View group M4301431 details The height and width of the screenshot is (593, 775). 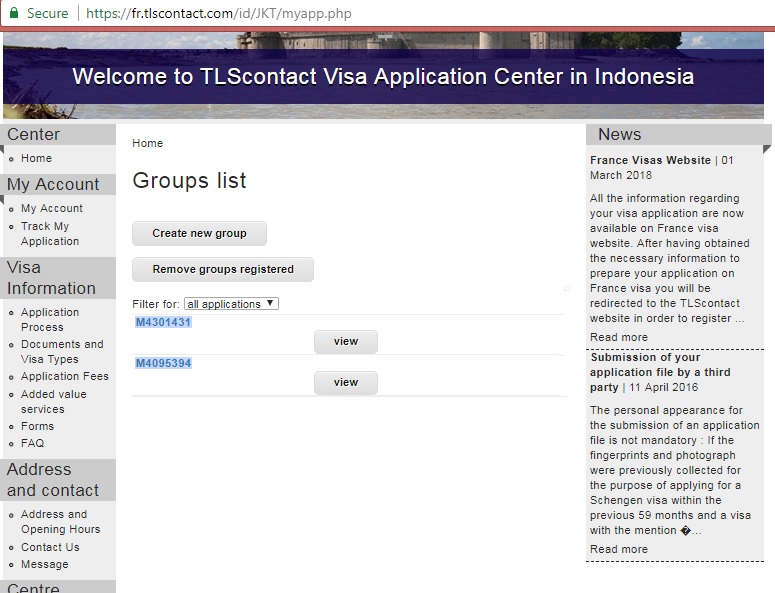tap(345, 341)
